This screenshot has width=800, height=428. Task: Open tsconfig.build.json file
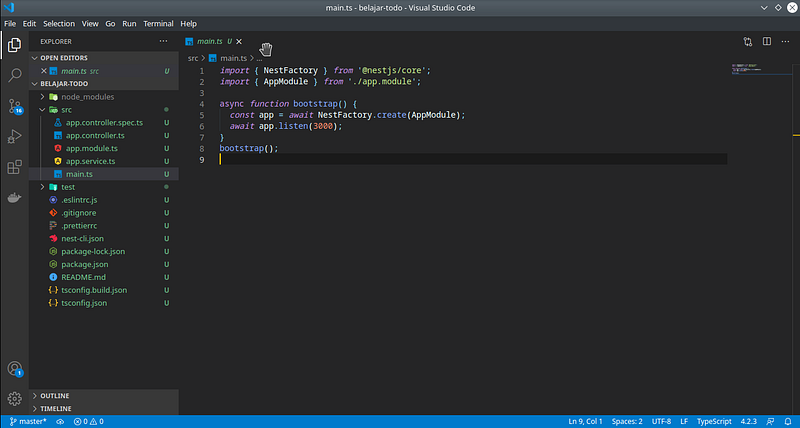104,290
